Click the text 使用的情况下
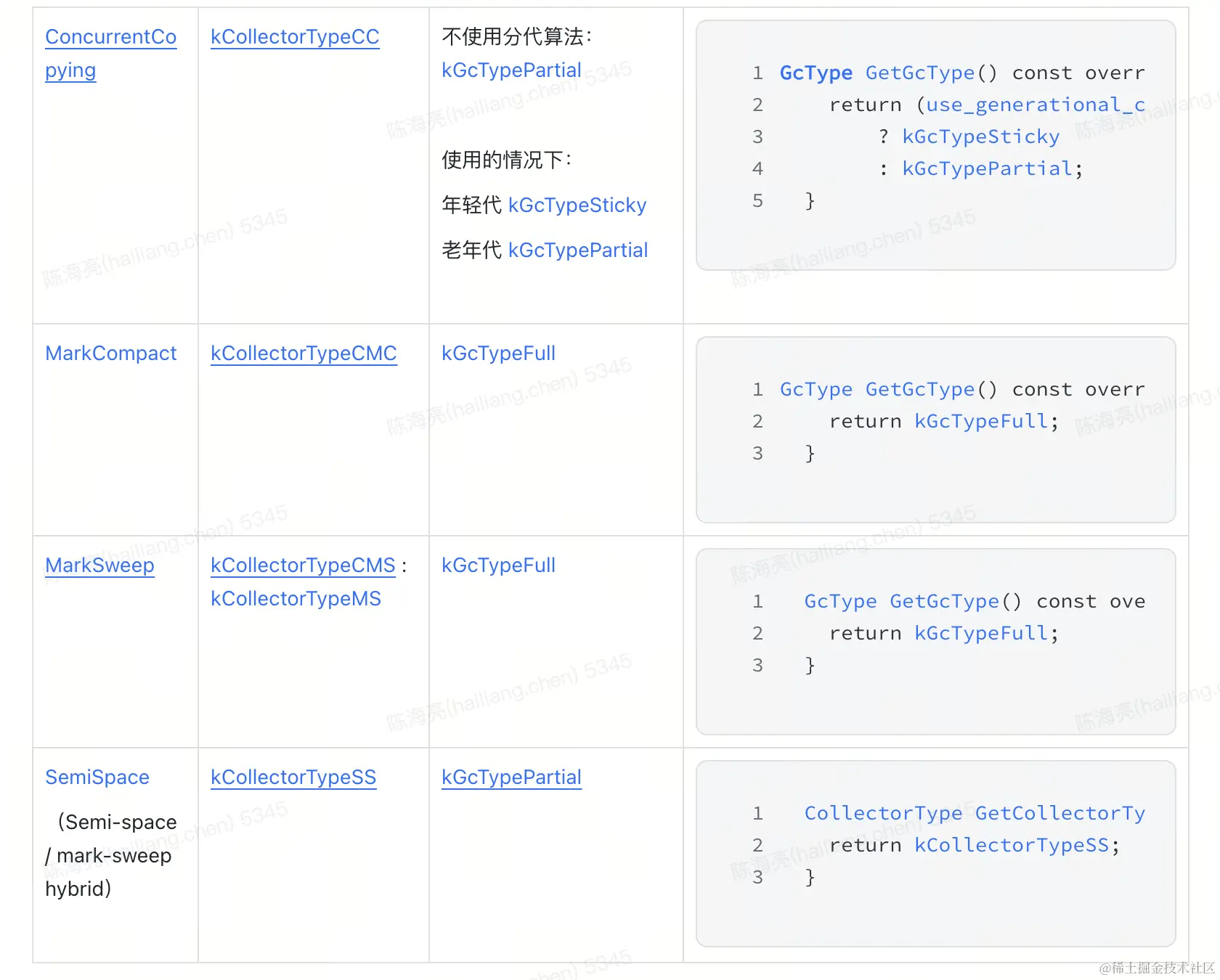 [507, 160]
